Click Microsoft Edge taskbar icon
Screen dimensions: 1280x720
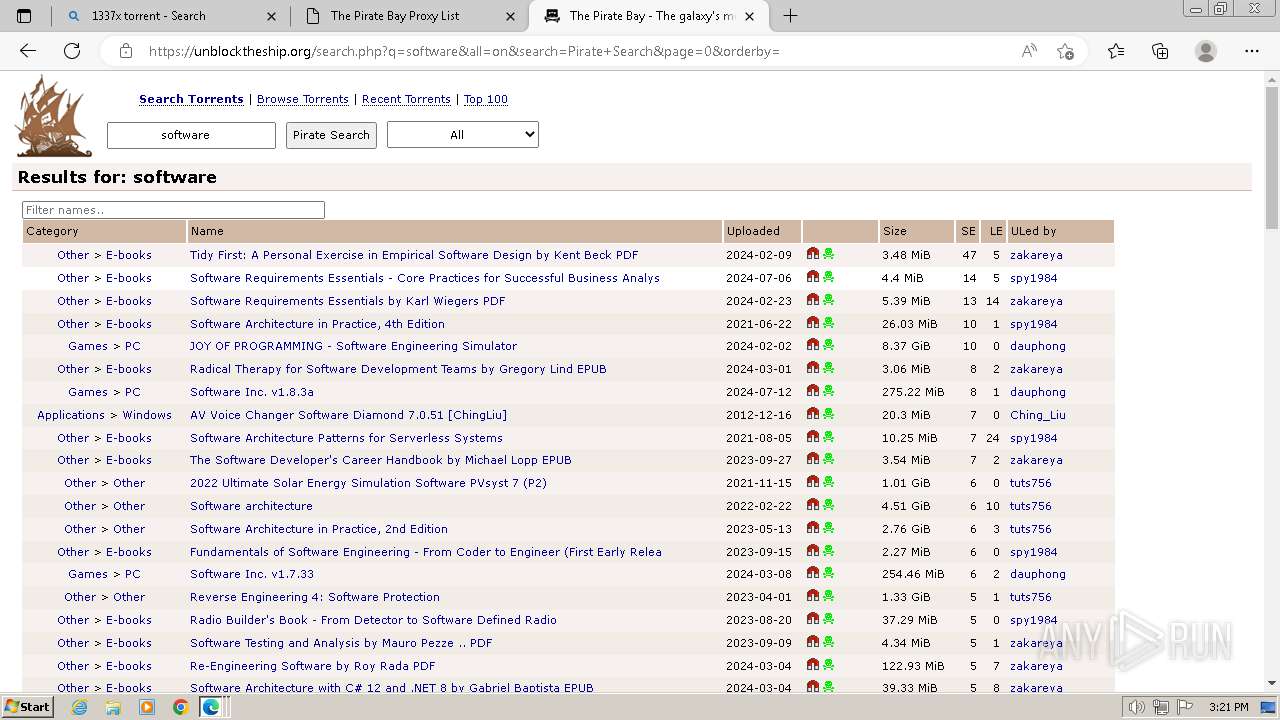pos(211,707)
